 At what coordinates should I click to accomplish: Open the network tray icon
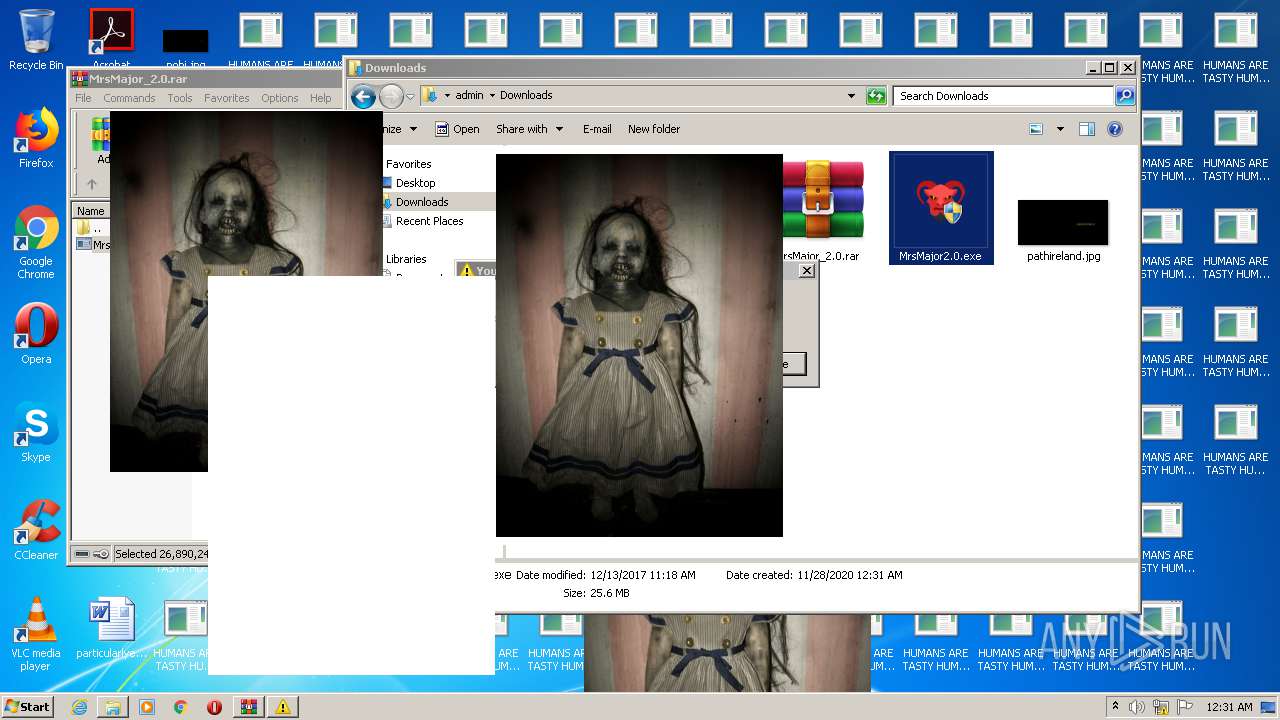point(1161,707)
